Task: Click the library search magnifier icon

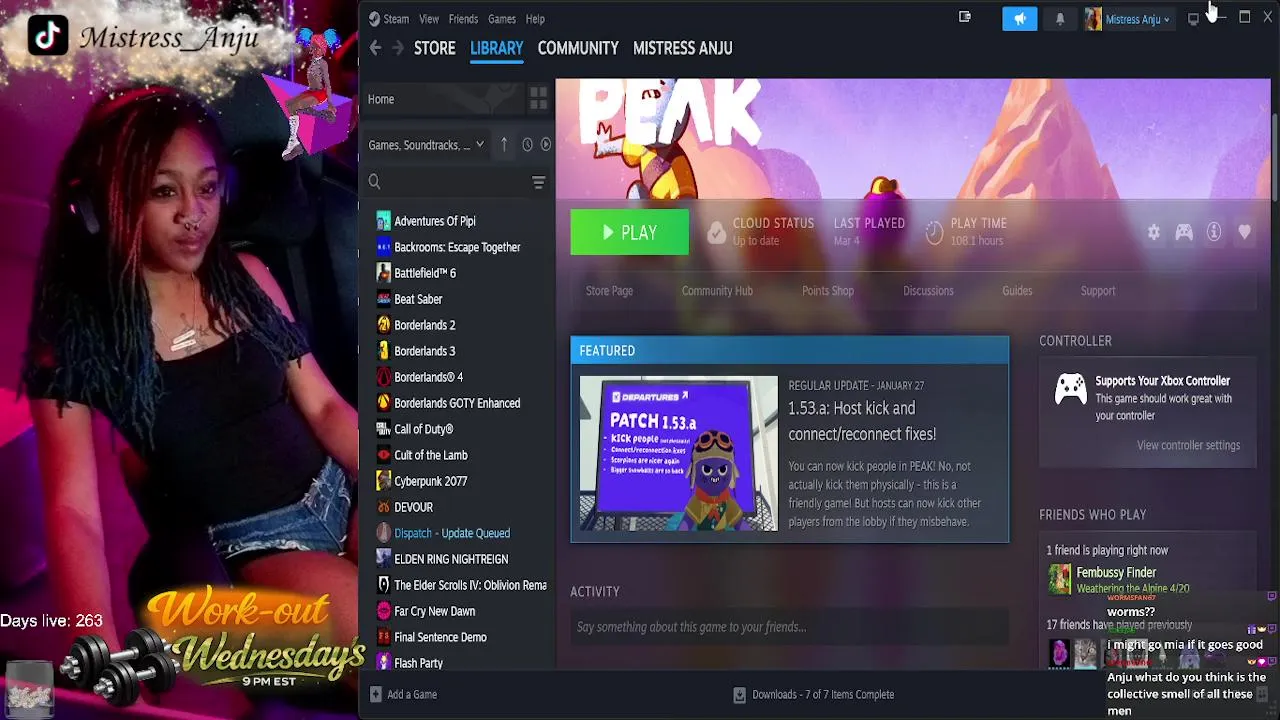Action: coord(374,182)
